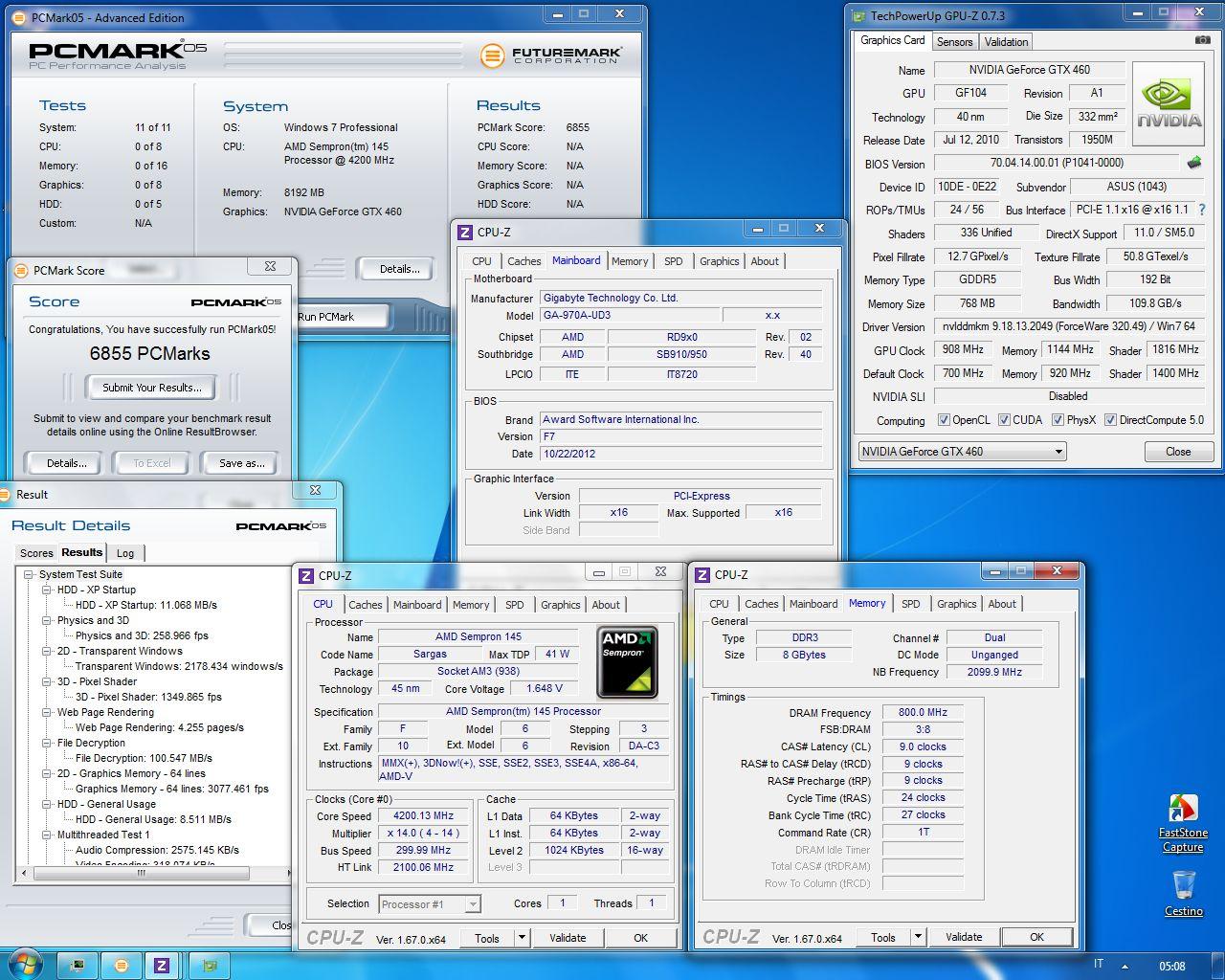The width and height of the screenshot is (1225, 980).
Task: Open Log tab in Result Details
Action: point(125,553)
